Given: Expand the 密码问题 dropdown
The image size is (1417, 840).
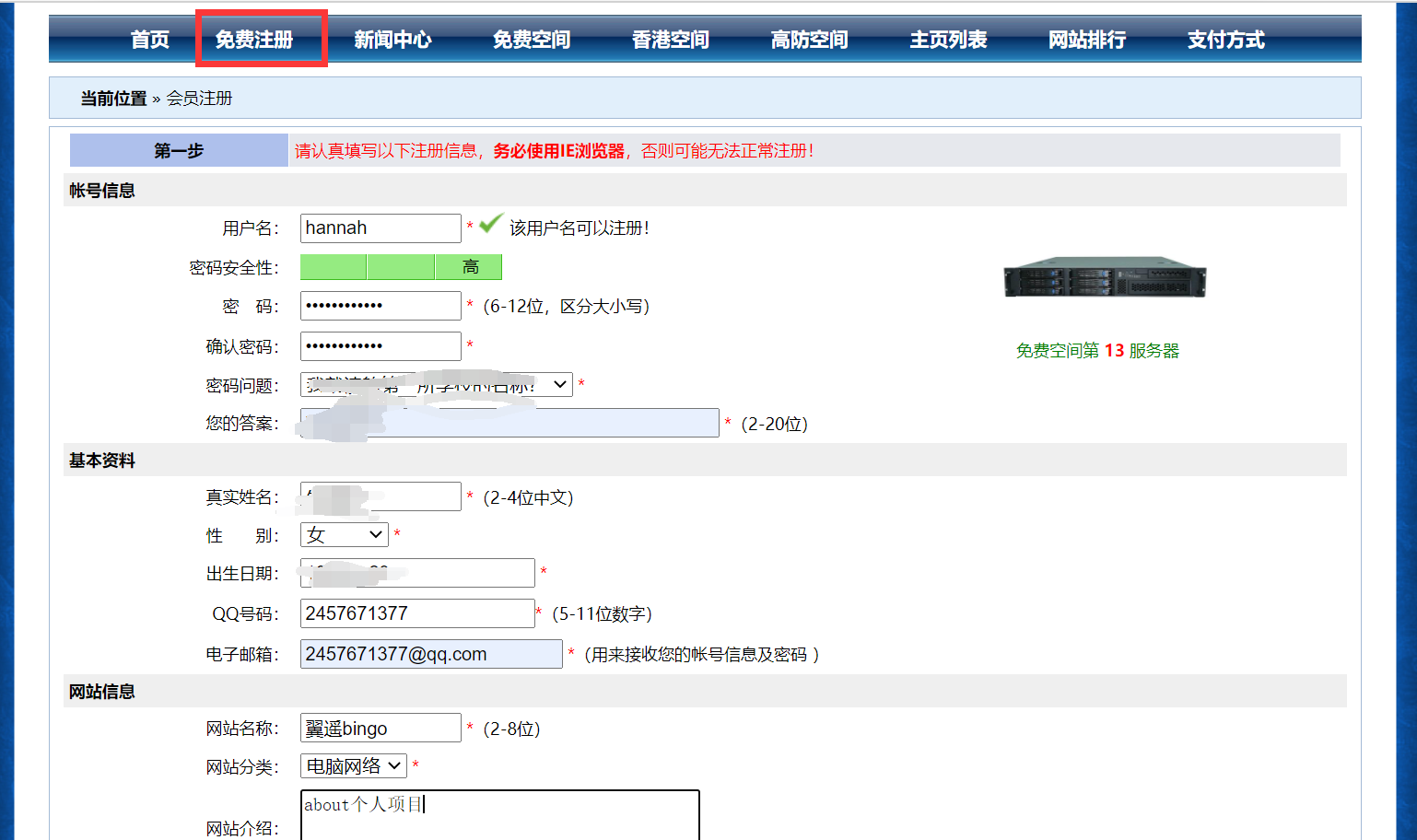Looking at the screenshot, I should tap(437, 384).
